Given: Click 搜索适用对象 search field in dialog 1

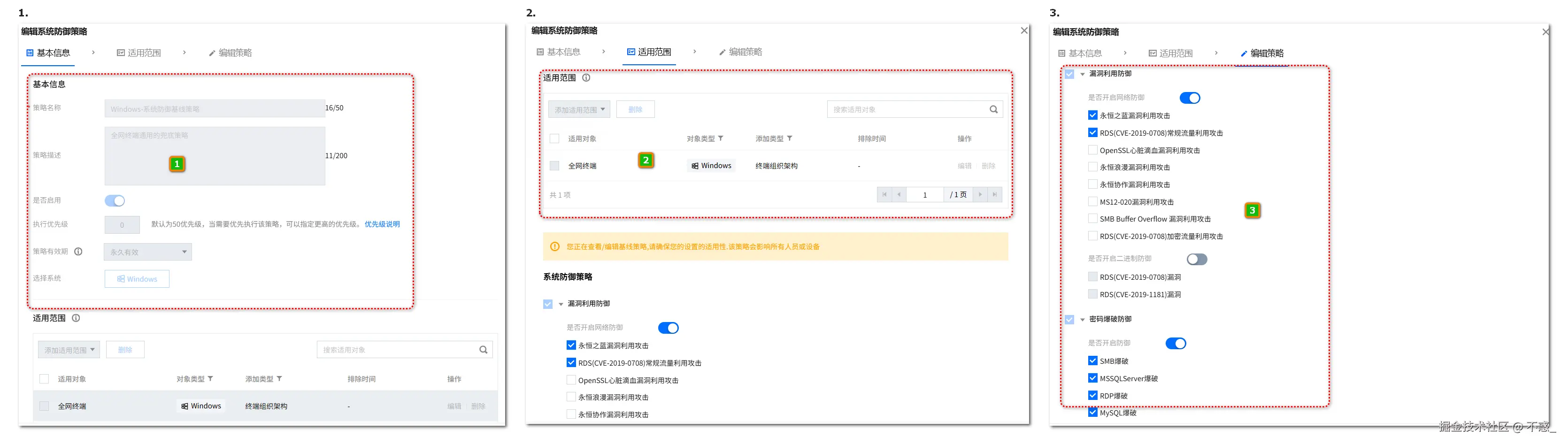Looking at the screenshot, I should coord(405,349).
